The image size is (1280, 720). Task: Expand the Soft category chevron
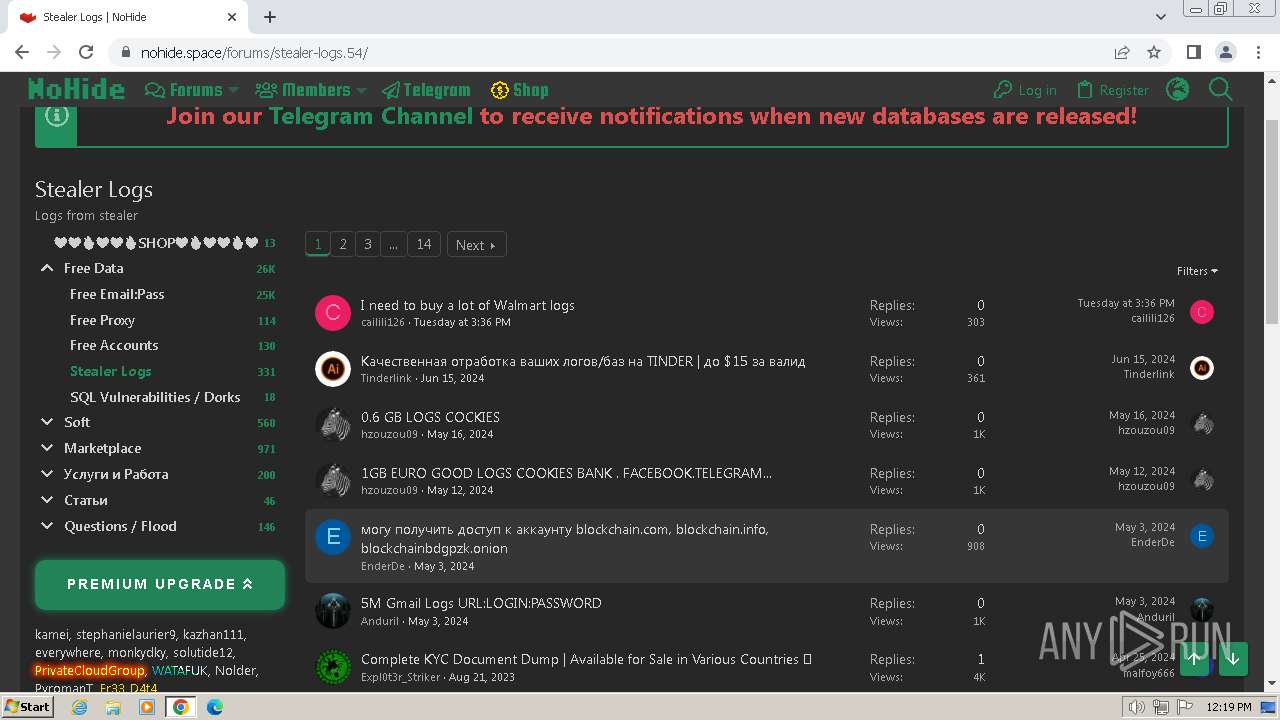[47, 422]
